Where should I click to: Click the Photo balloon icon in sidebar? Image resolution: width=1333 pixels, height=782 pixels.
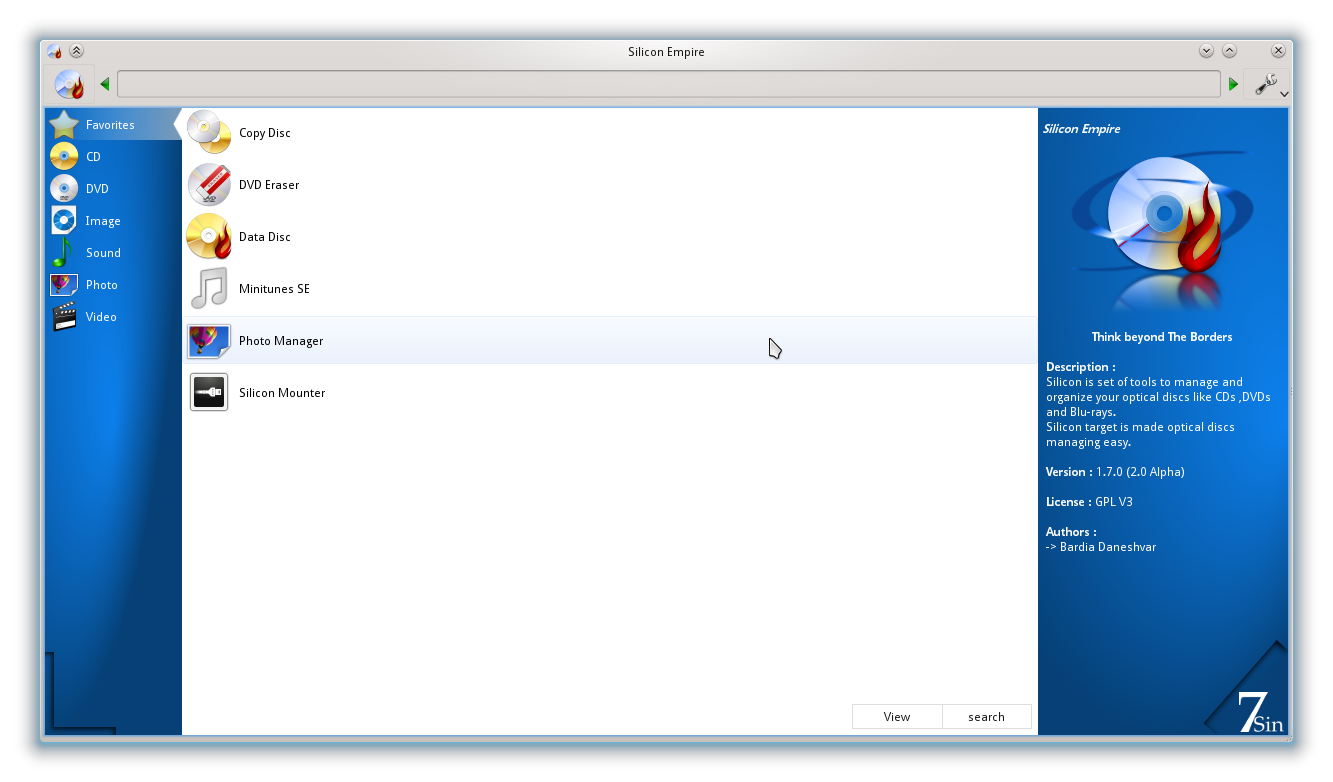[64, 285]
